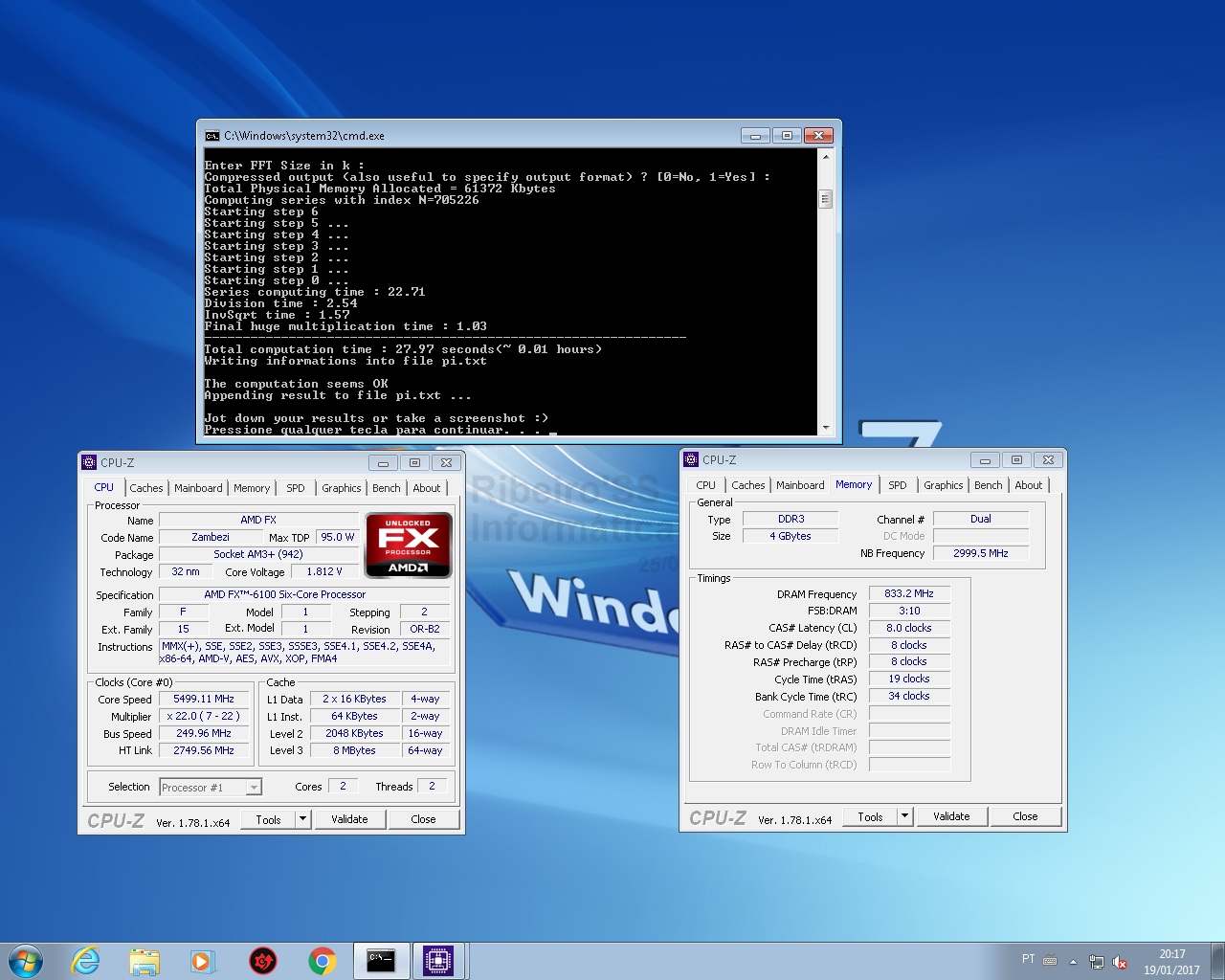
Task: Click the Code Name field Zambezi
Action: click(x=211, y=537)
